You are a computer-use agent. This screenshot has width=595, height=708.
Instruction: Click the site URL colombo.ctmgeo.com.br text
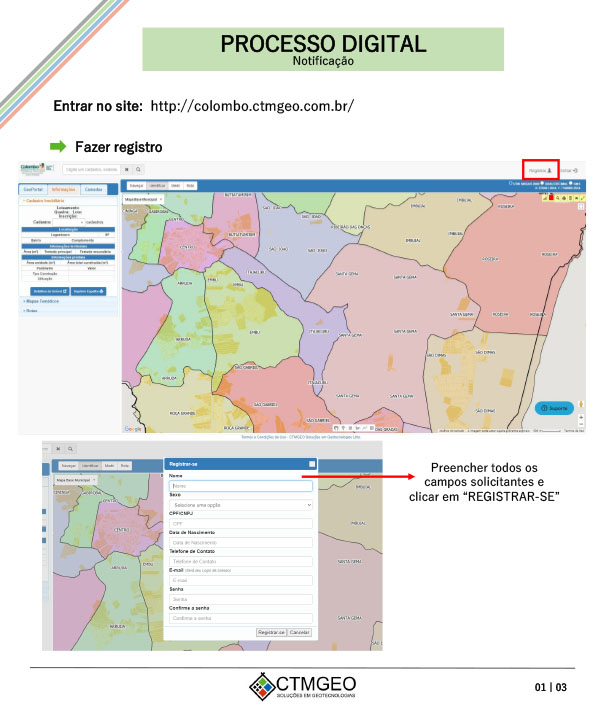(x=252, y=106)
